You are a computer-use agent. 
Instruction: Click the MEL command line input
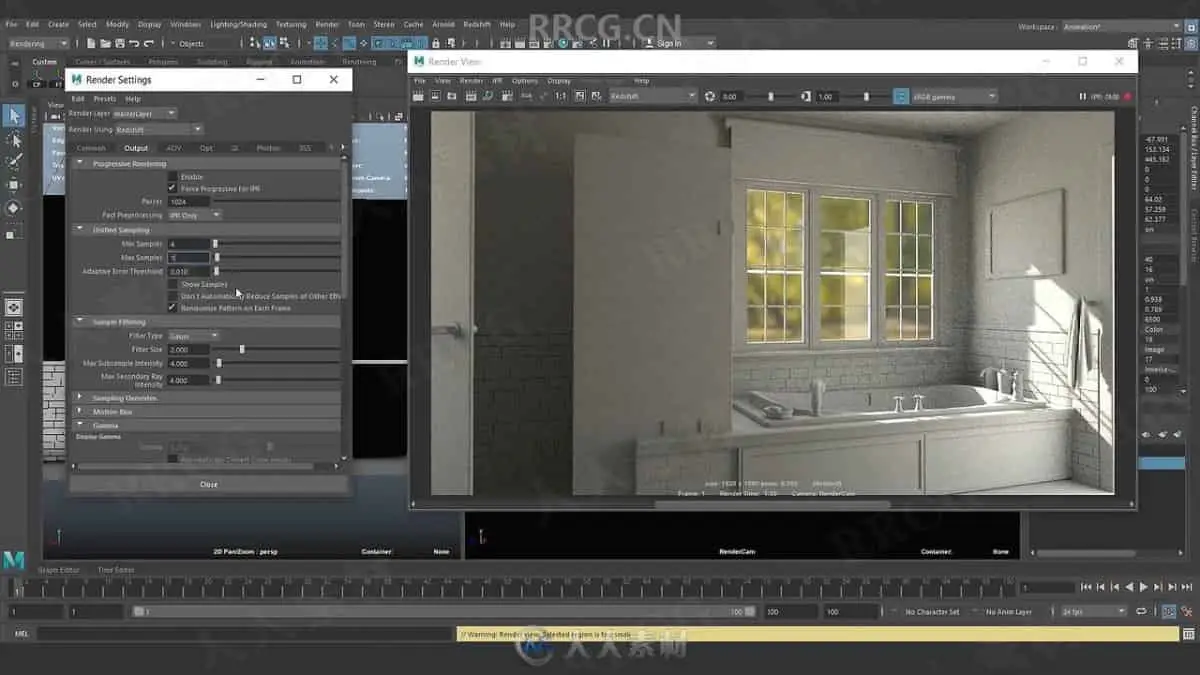[245, 633]
